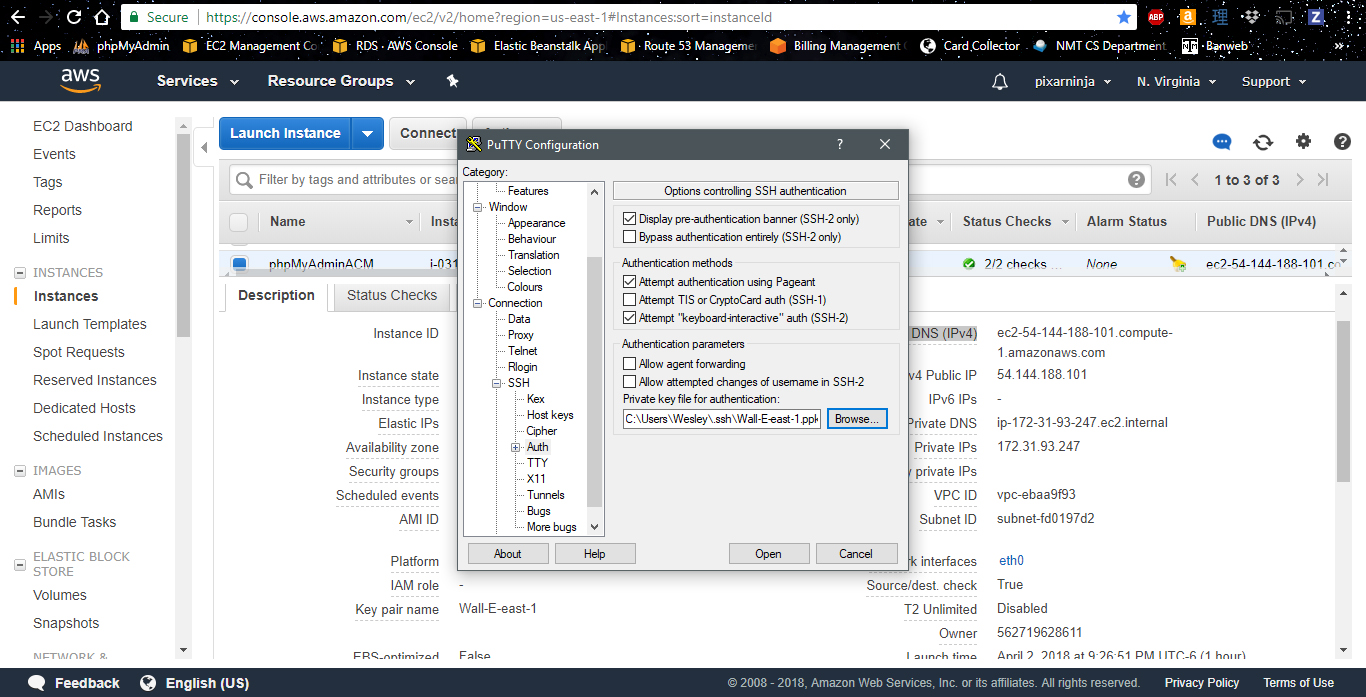Open the Resource Groups dropdown

pos(340,81)
